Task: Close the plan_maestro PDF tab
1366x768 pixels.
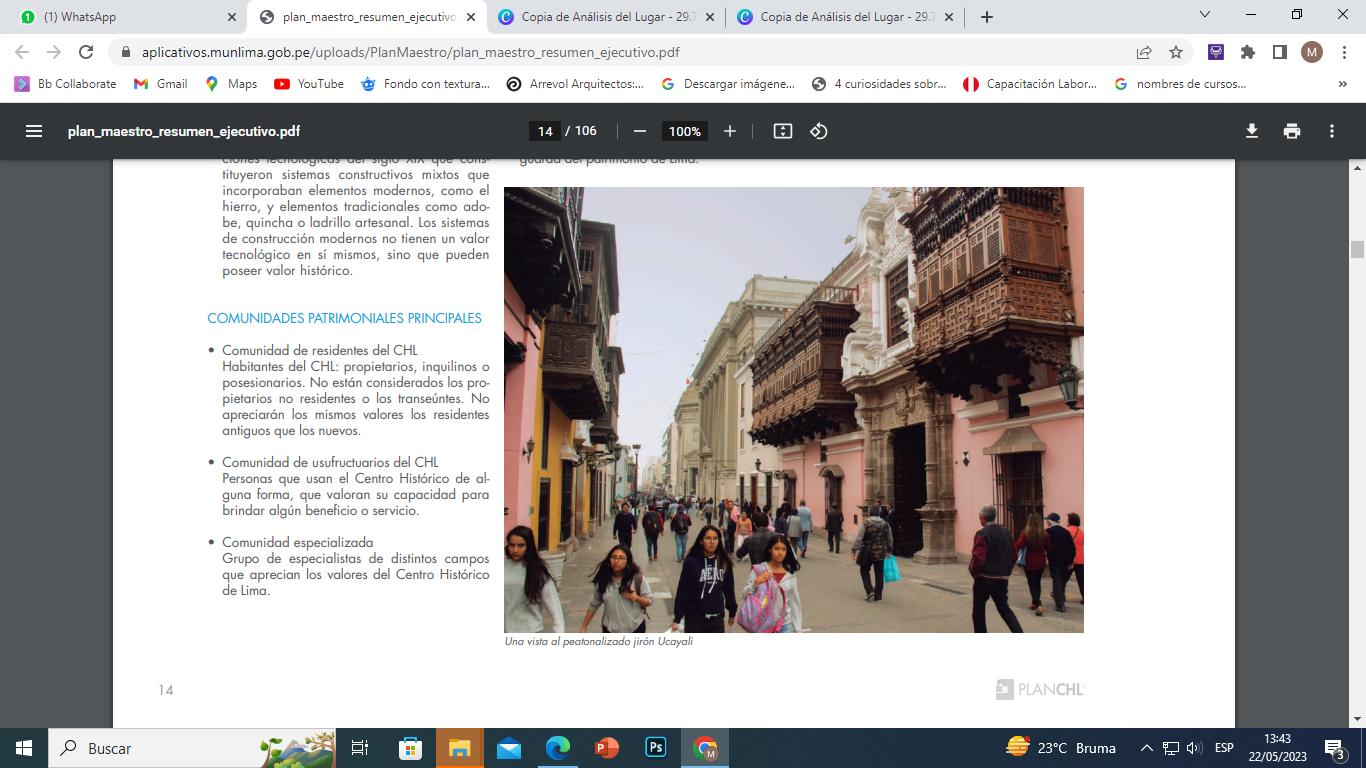Action: [x=471, y=17]
